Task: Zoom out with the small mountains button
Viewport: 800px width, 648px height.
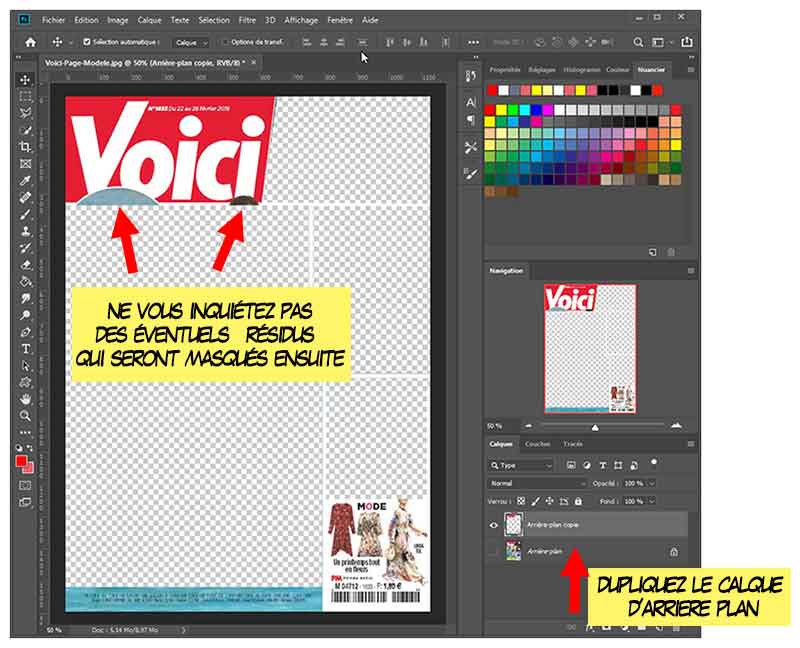Action: (x=528, y=426)
